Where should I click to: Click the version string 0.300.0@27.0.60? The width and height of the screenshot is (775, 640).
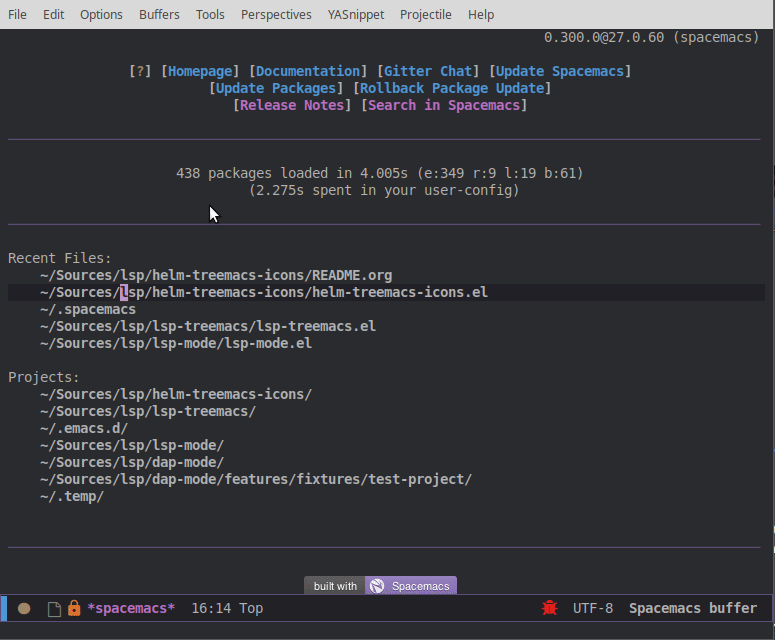[x=604, y=38]
